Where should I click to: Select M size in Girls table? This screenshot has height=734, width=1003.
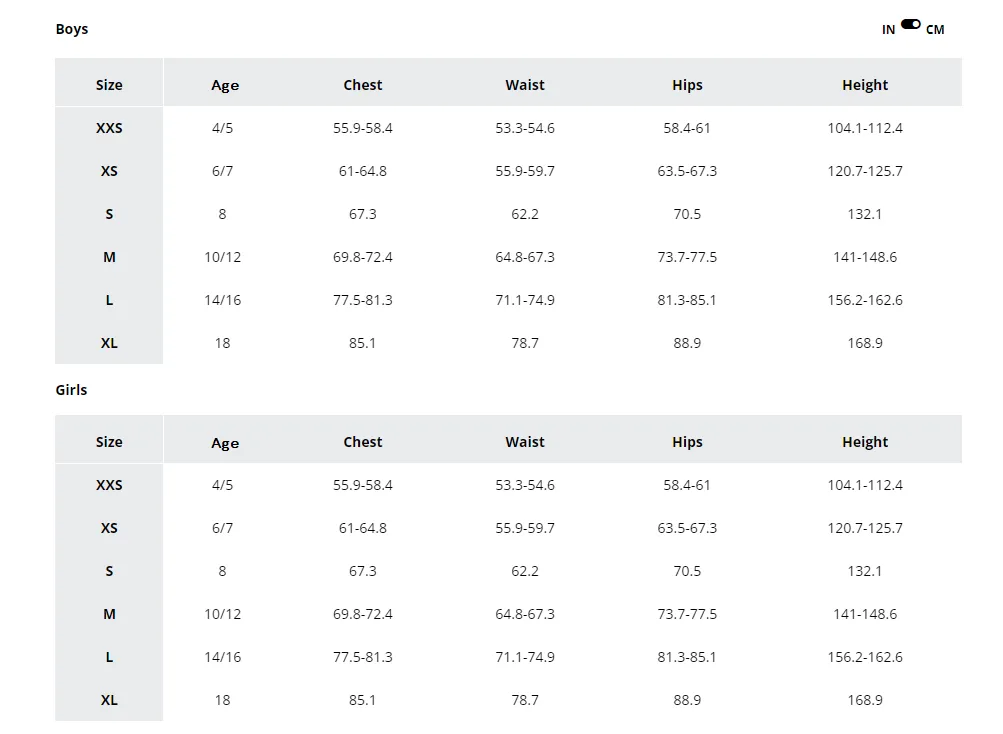(x=109, y=614)
